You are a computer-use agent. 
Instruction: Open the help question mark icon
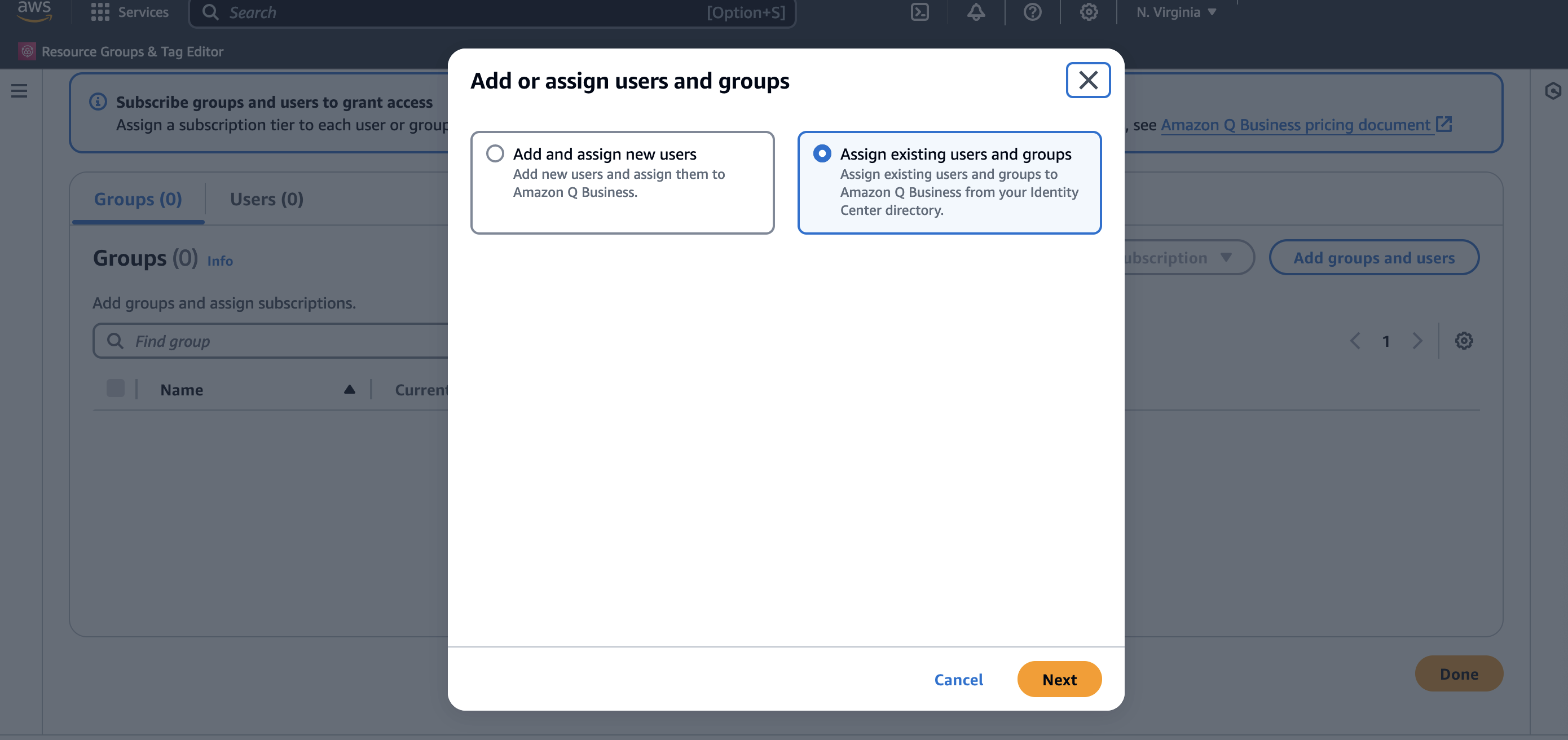[1032, 12]
